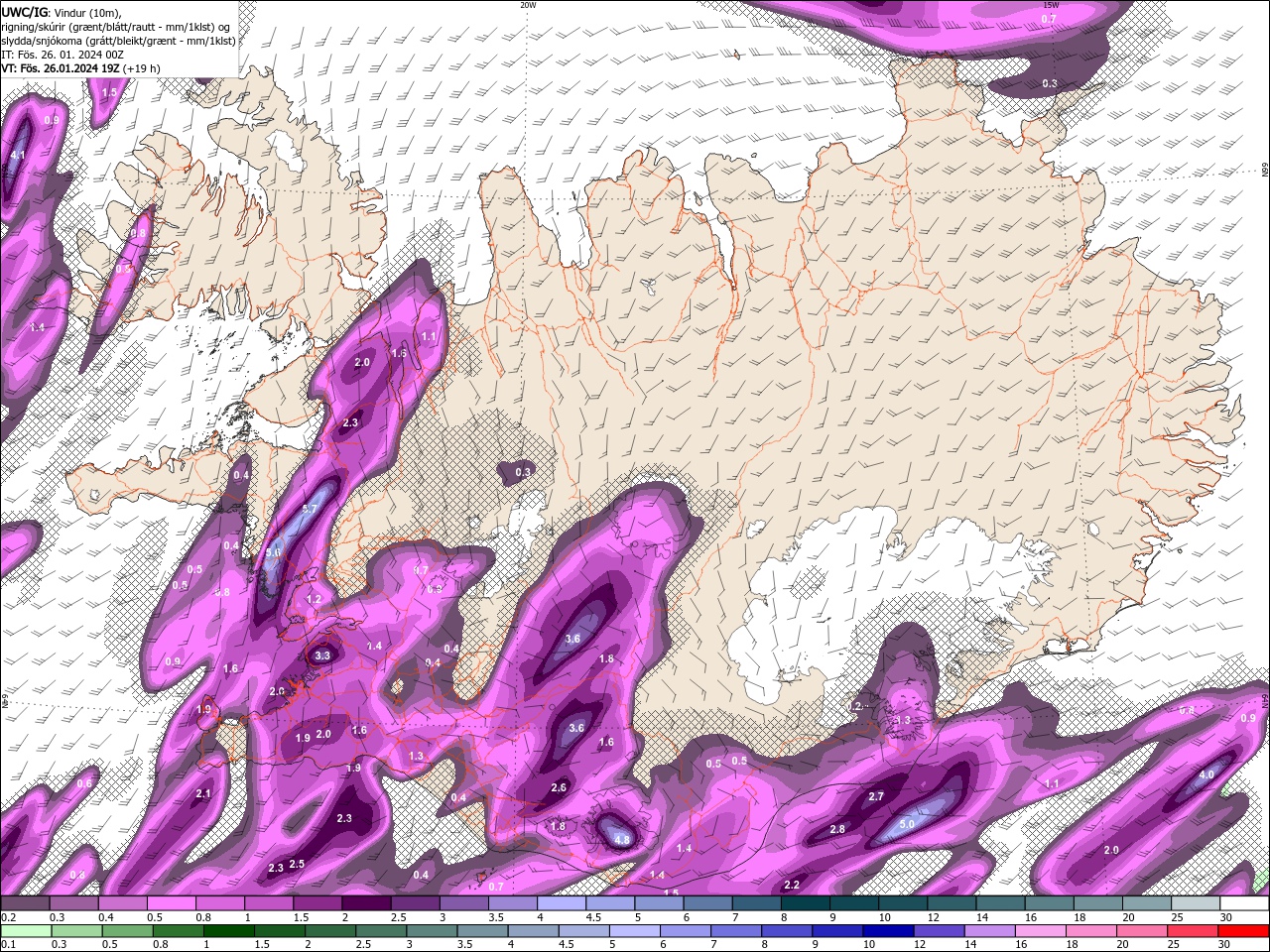1270x952 pixels.
Task: Select the white 30 mm snow legend swatch
Action: pos(1244,903)
